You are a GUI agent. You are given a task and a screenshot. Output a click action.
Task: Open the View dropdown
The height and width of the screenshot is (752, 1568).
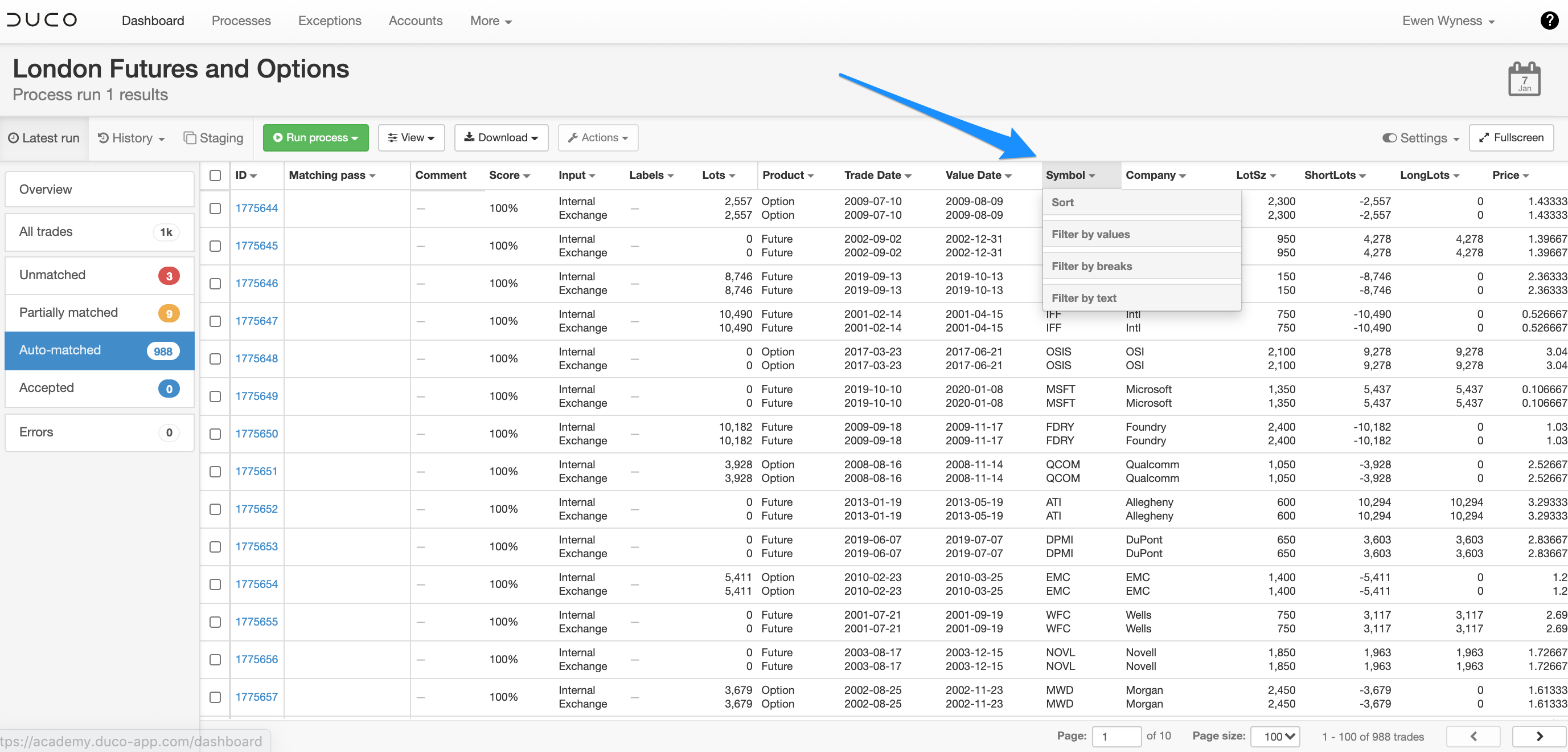[411, 138]
